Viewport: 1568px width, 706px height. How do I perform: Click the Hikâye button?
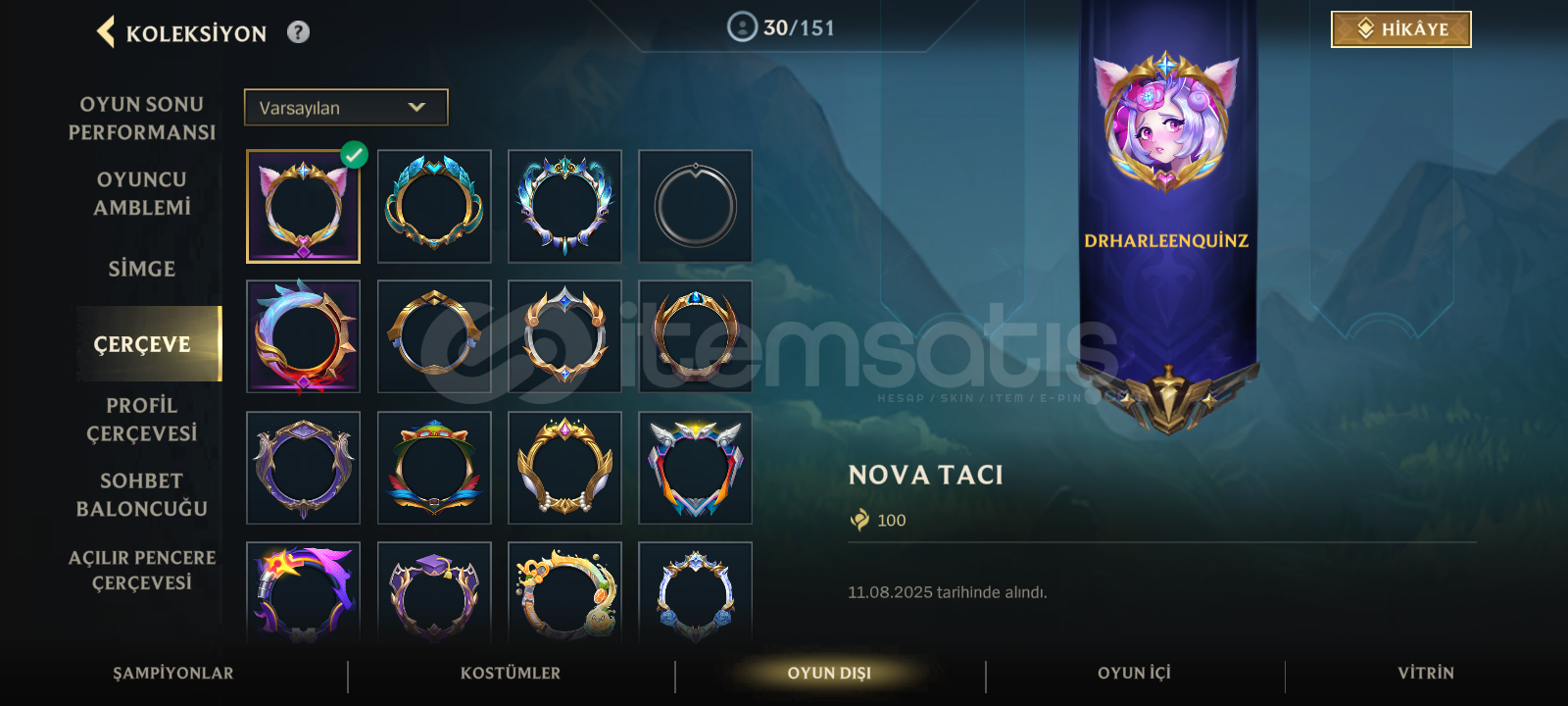point(1400,29)
